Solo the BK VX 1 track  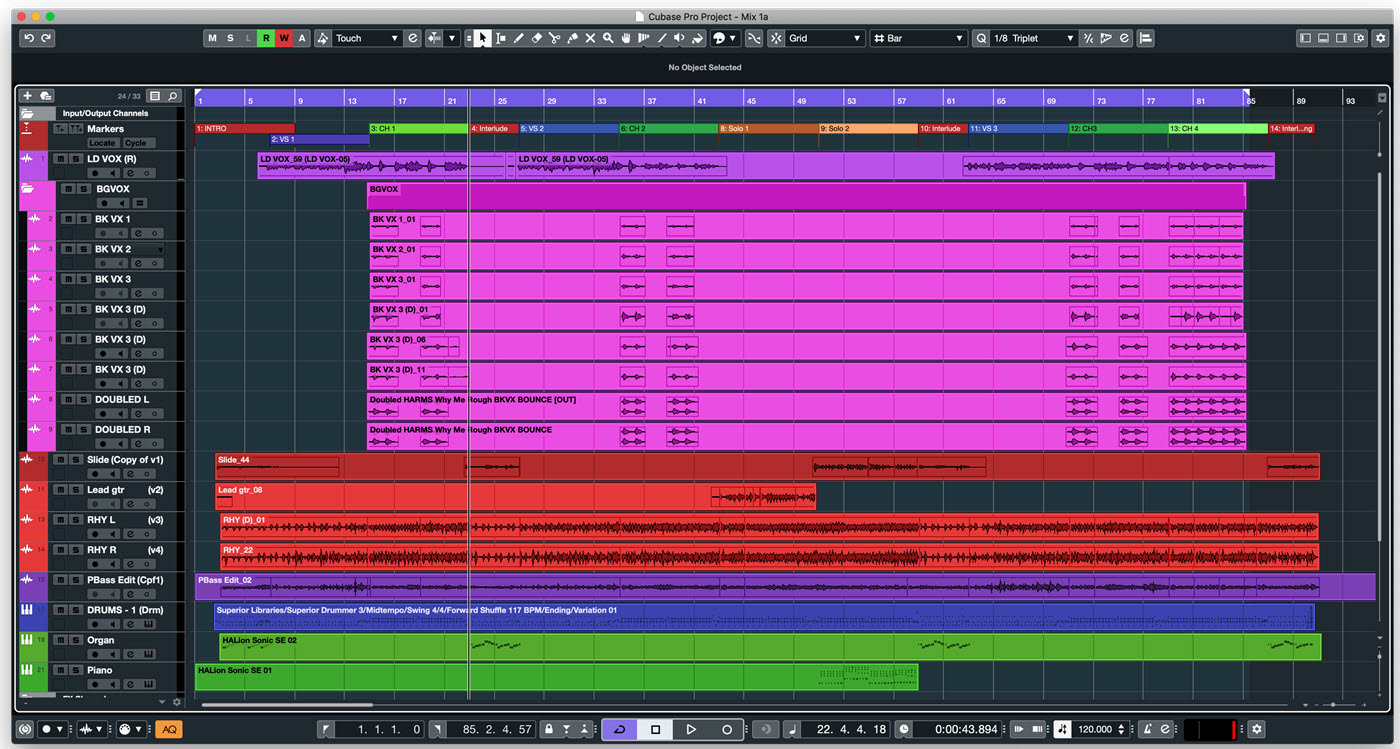point(83,219)
